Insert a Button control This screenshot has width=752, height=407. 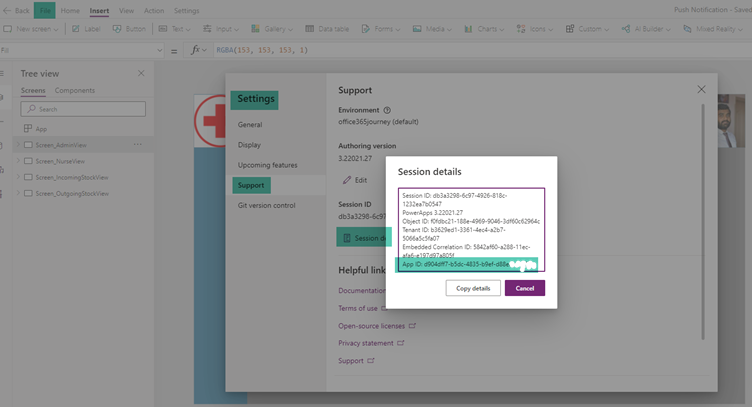pos(129,29)
